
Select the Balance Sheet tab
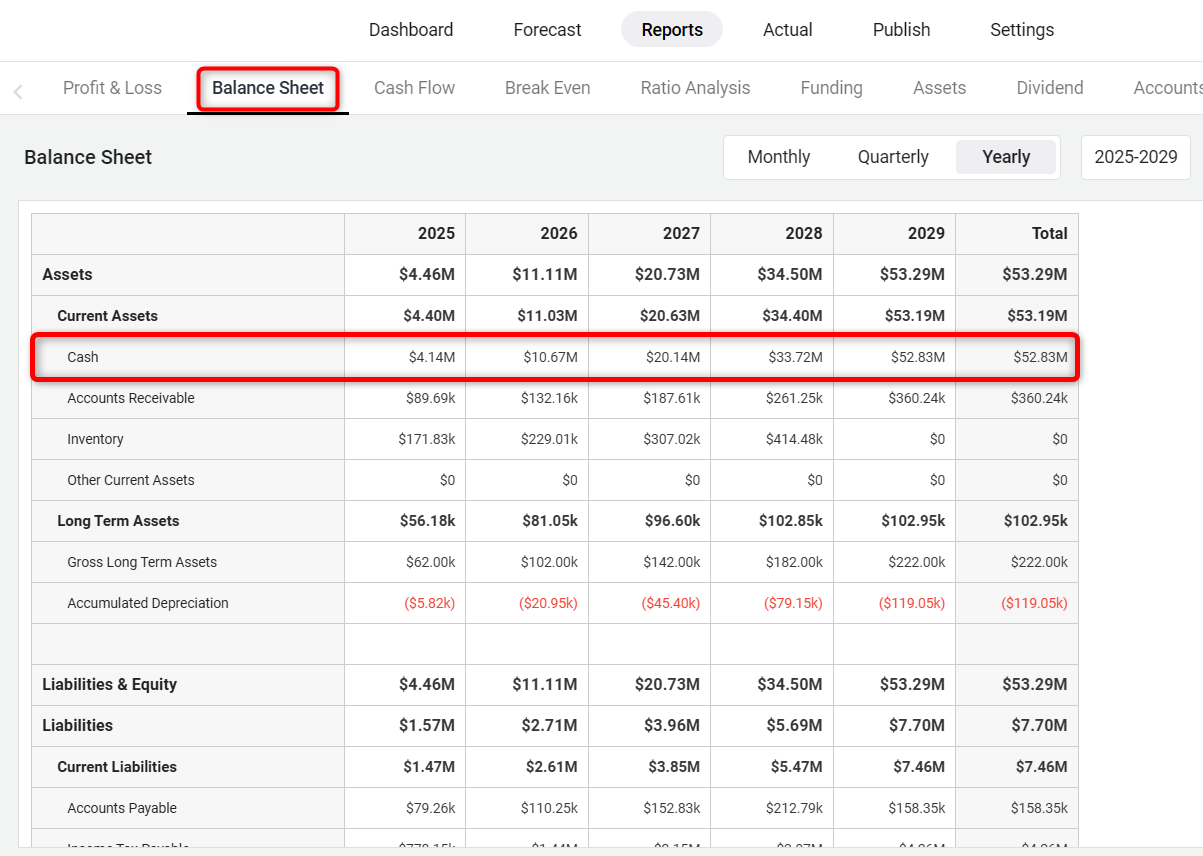point(268,88)
